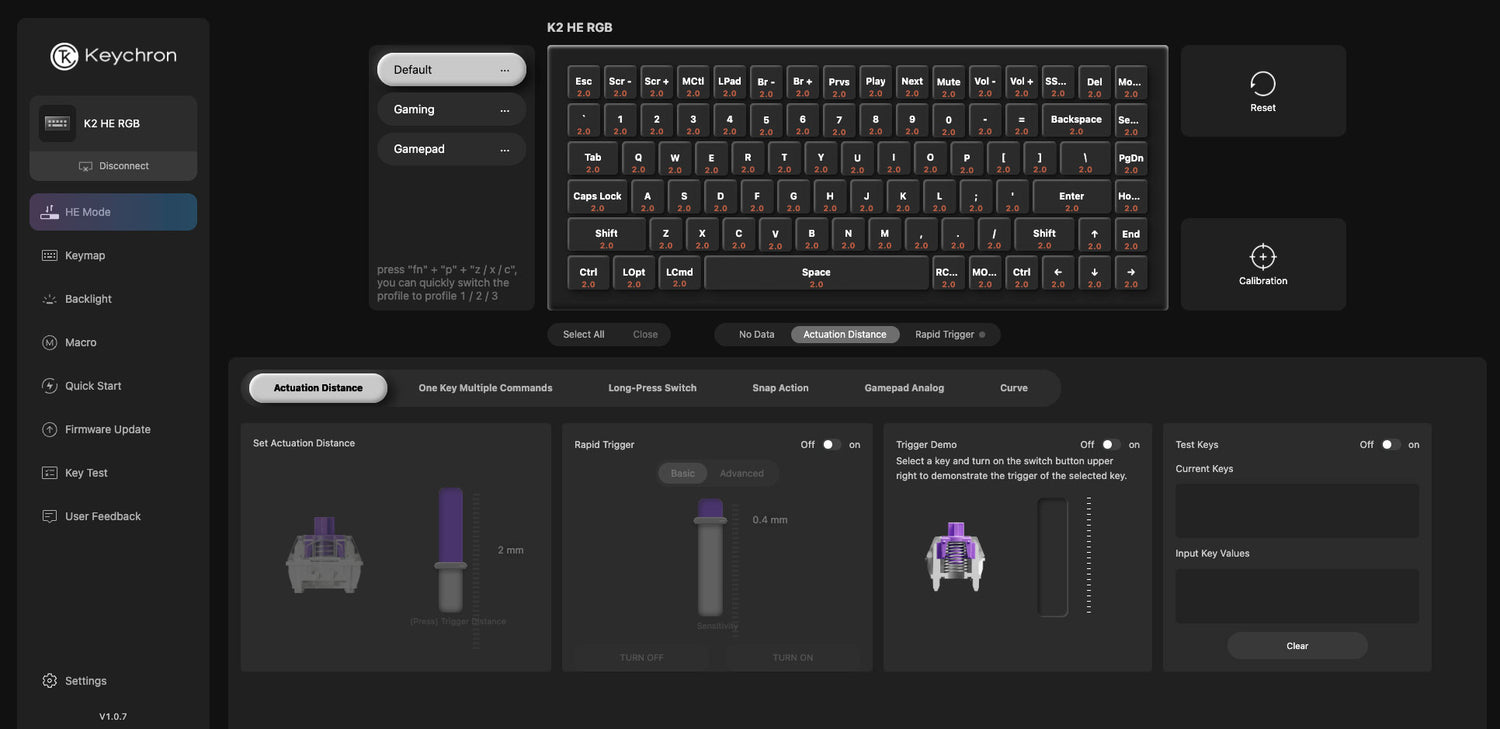The width and height of the screenshot is (1500, 729).
Task: Open User Feedback in the sidebar
Action: pos(102,517)
